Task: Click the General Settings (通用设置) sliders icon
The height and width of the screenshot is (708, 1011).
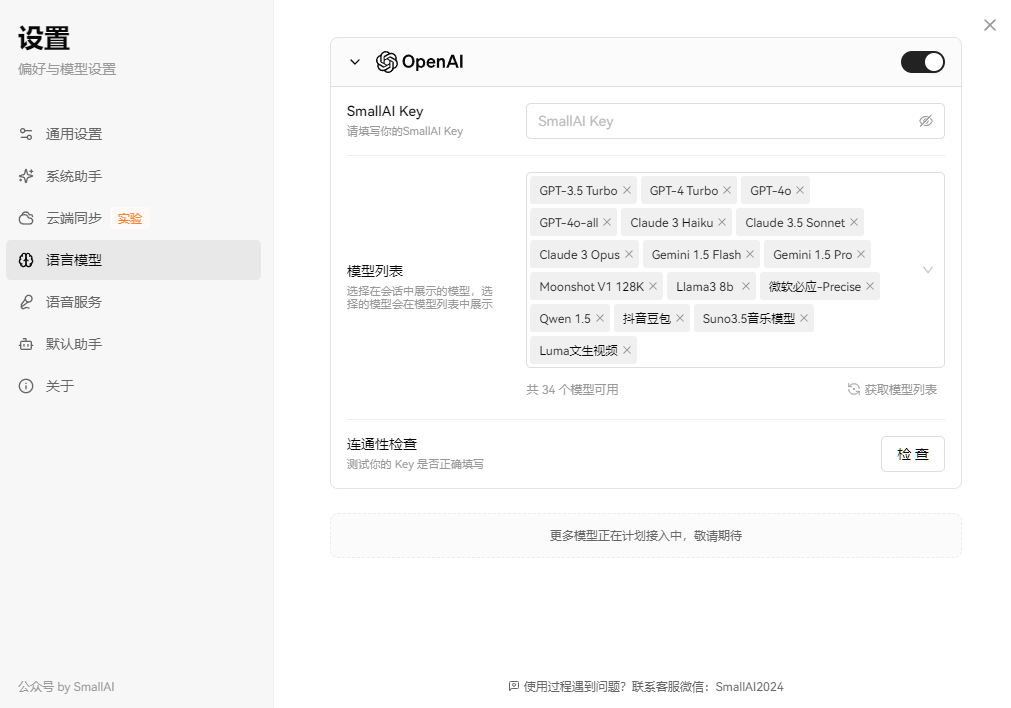Action: click(x=26, y=134)
